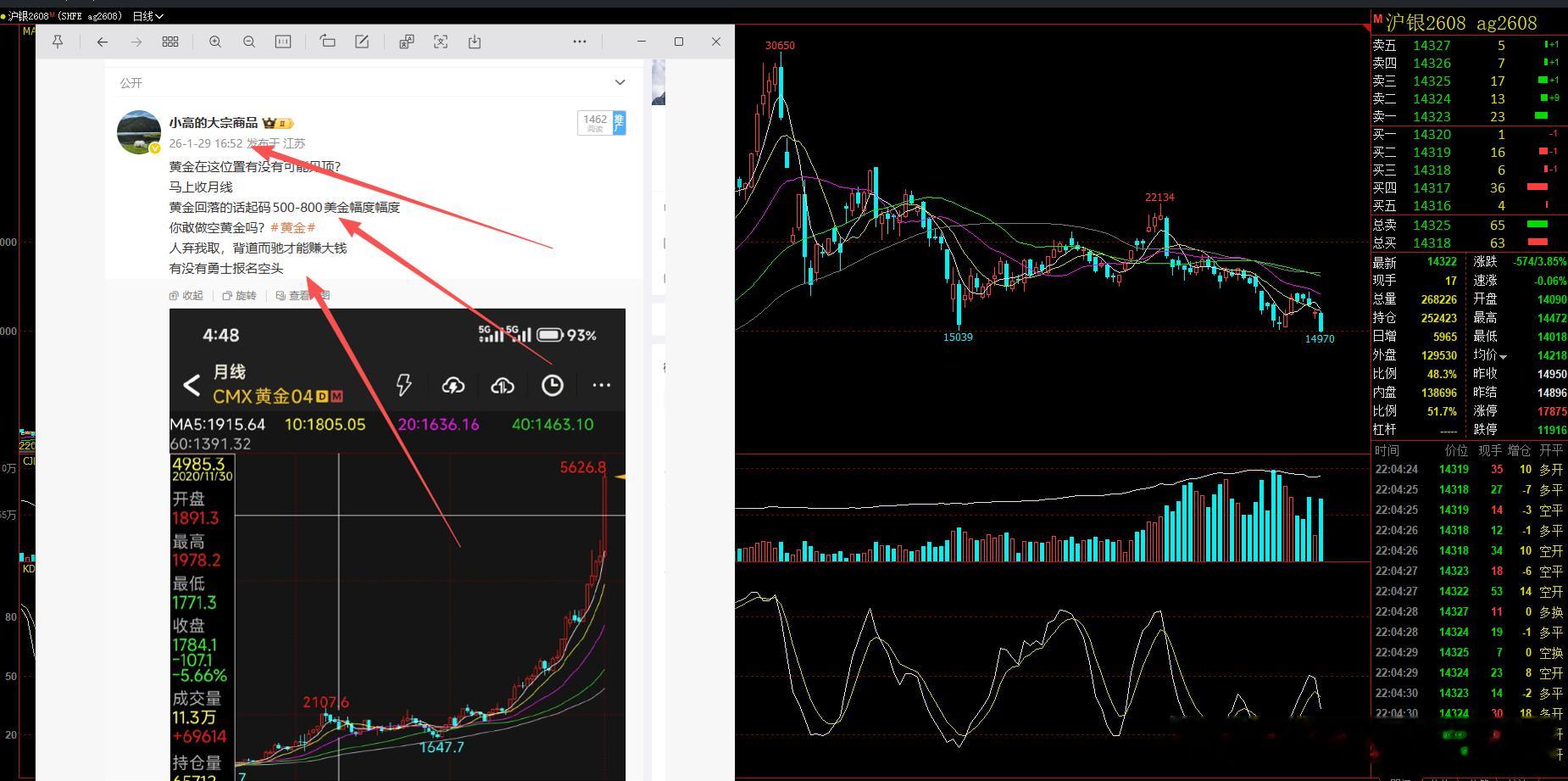Click the CMX黄金04 contract name

[263, 396]
